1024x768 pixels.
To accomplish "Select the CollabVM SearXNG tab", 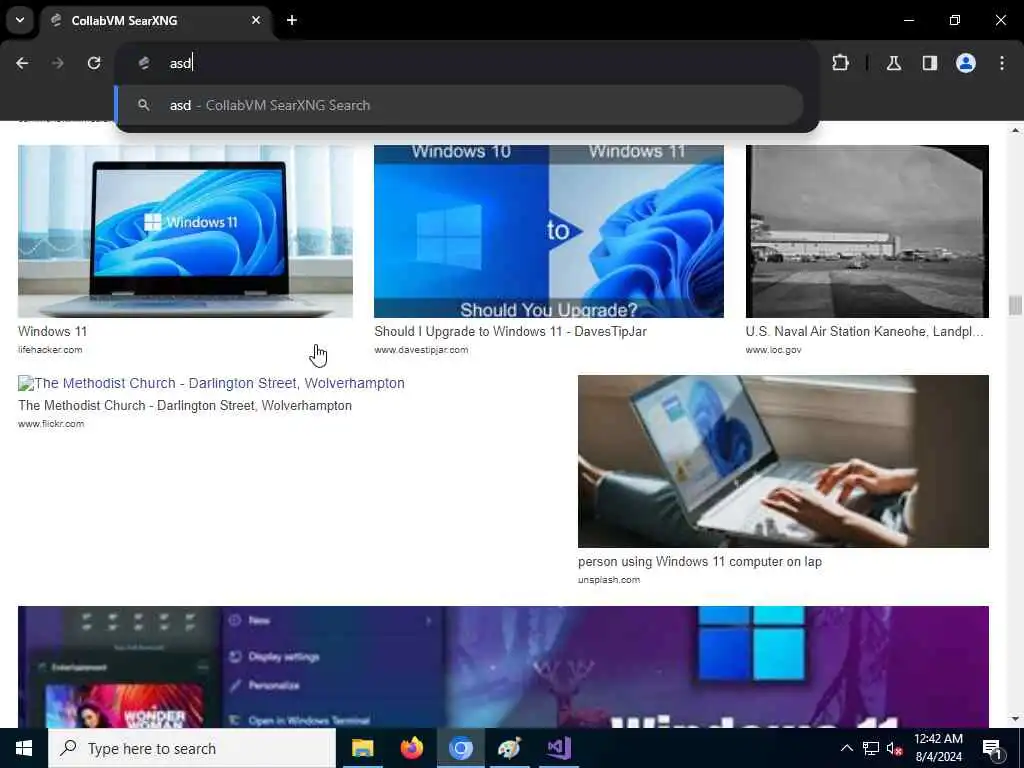I will pos(155,21).
